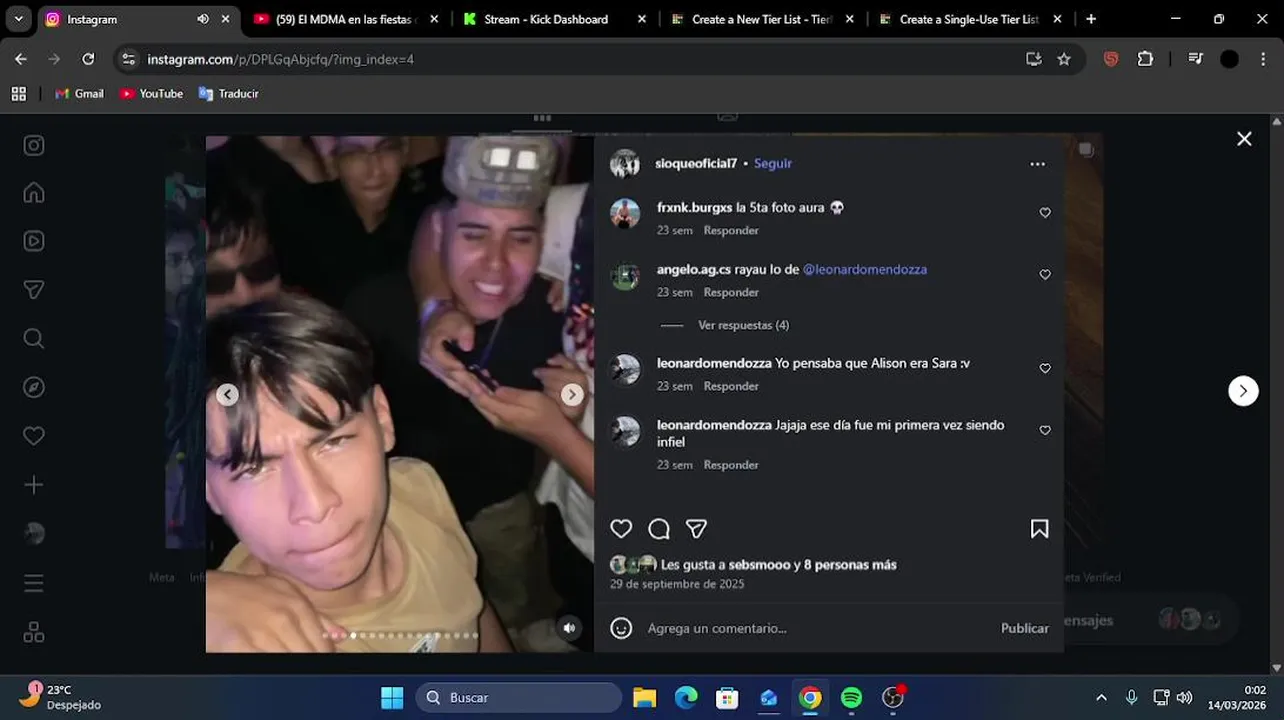Open frxnk.burgxs username link
Image resolution: width=1284 pixels, height=720 pixels.
(695, 207)
